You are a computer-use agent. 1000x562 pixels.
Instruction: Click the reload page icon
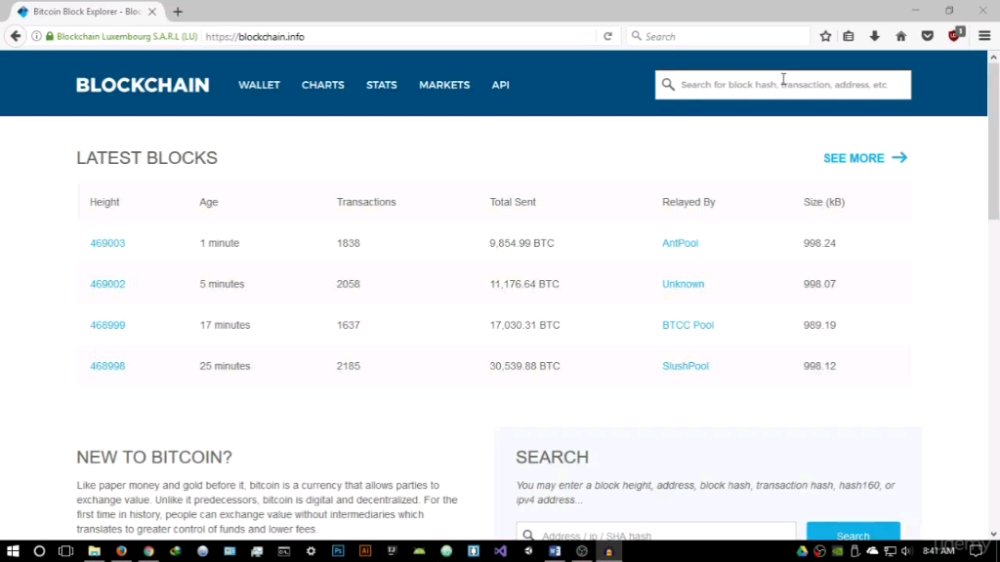(x=608, y=36)
